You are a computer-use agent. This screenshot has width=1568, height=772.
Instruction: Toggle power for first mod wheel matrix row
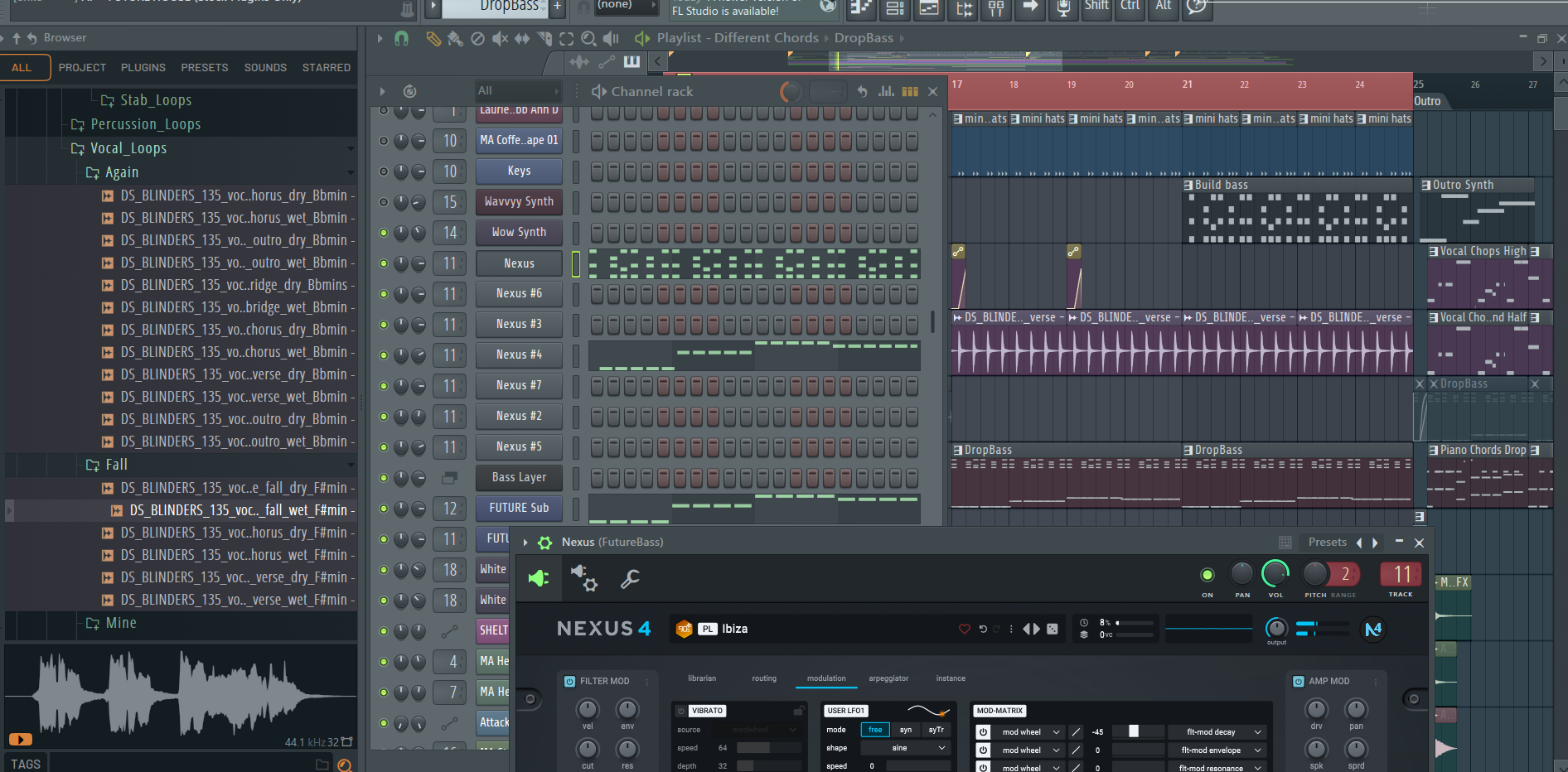[x=983, y=732]
